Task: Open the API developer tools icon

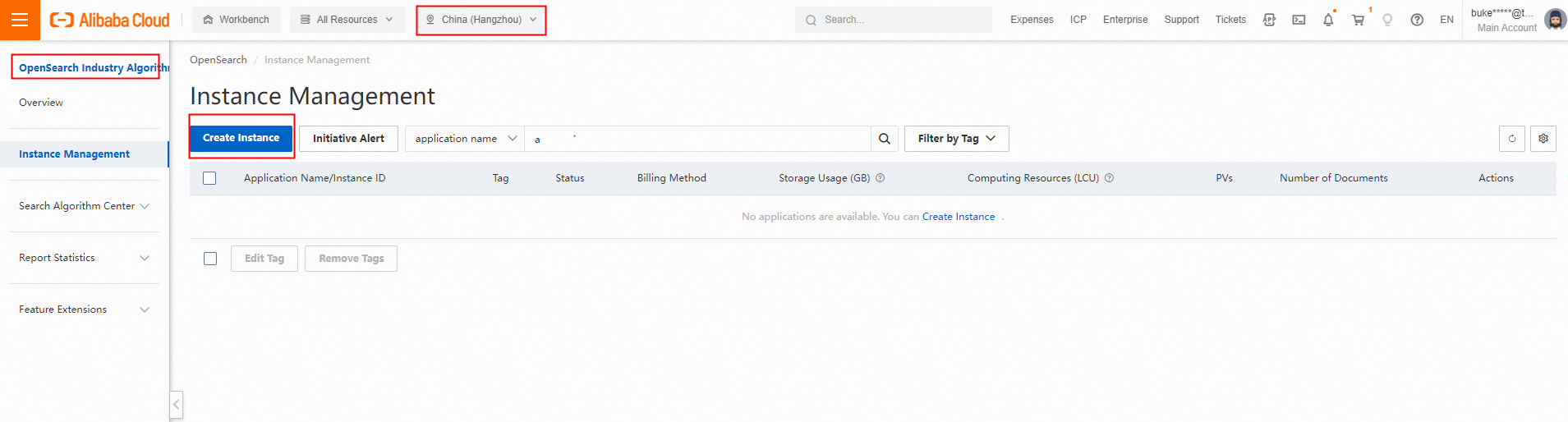Action: click(x=1269, y=20)
